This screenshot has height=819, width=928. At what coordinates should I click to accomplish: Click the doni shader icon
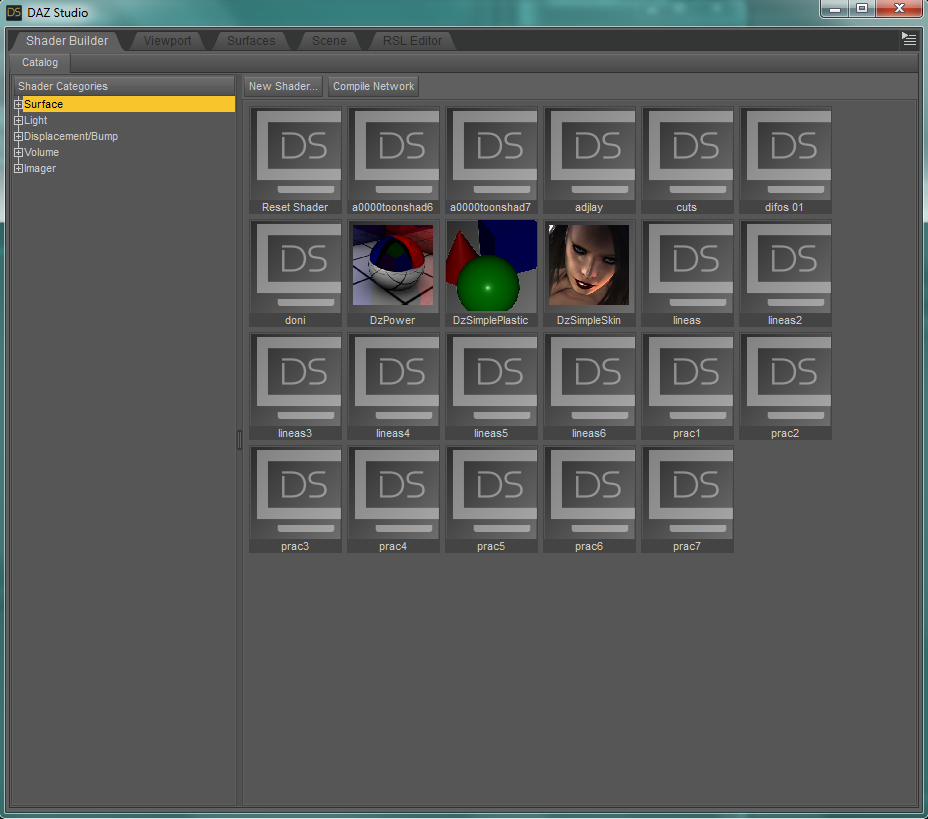[x=295, y=273]
